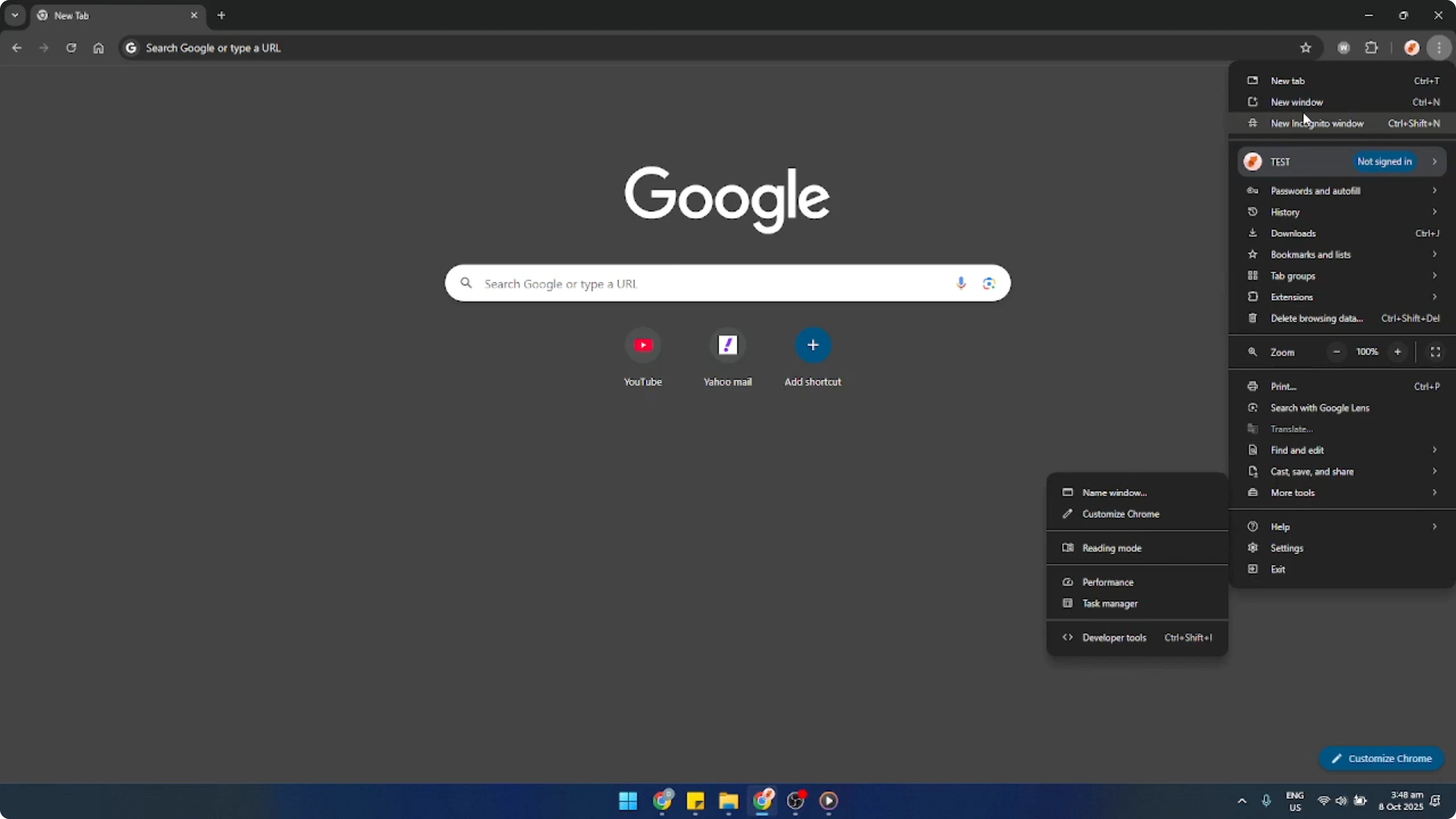Increase zoom with the plus button
Image resolution: width=1456 pixels, height=819 pixels.
(x=1398, y=352)
